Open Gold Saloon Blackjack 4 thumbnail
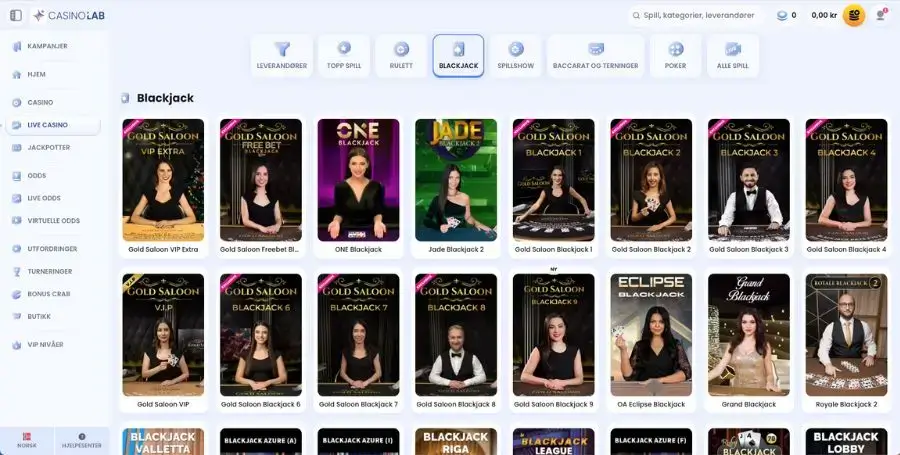The height and width of the screenshot is (455, 900). tap(846, 180)
